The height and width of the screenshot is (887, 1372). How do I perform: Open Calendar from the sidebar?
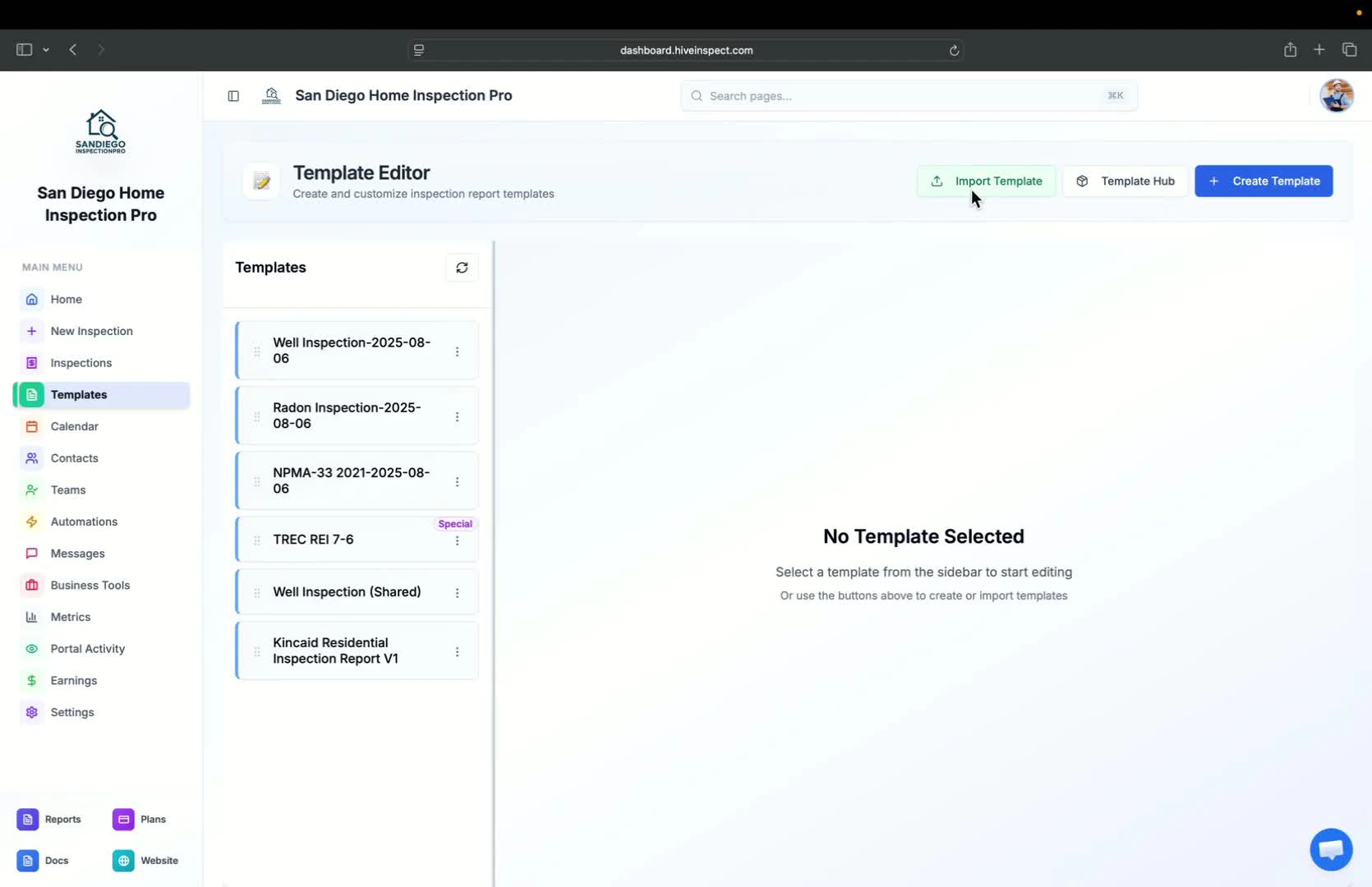[x=101, y=426]
